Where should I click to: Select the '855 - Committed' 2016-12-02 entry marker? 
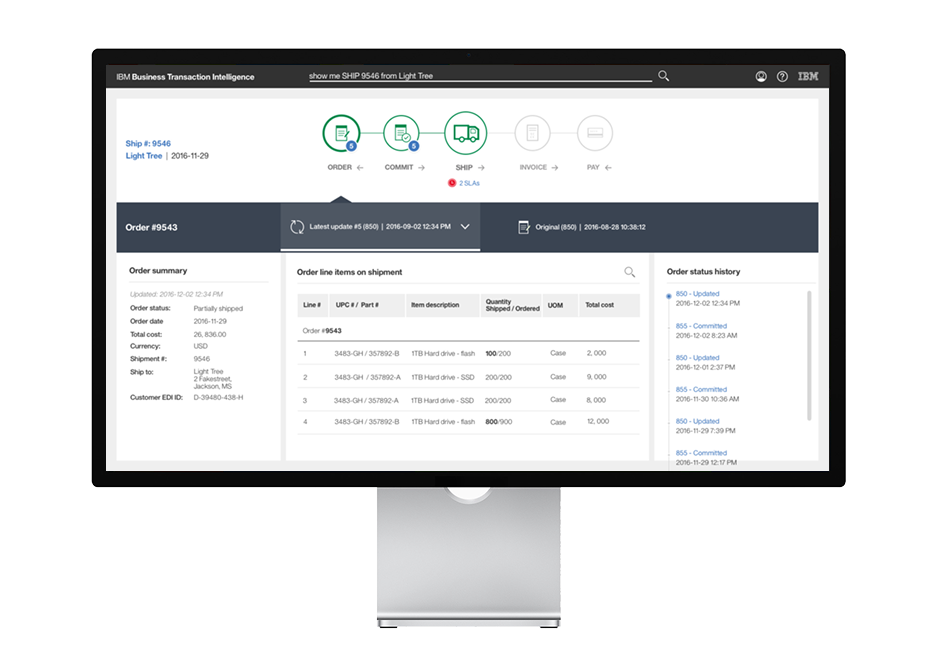668,326
